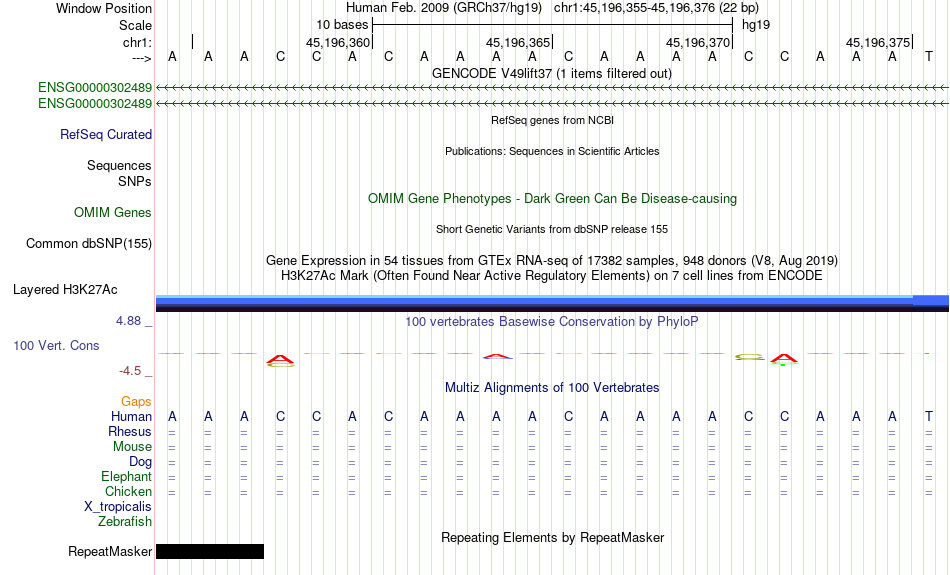Click the T base in the reference sequence row

[929, 56]
